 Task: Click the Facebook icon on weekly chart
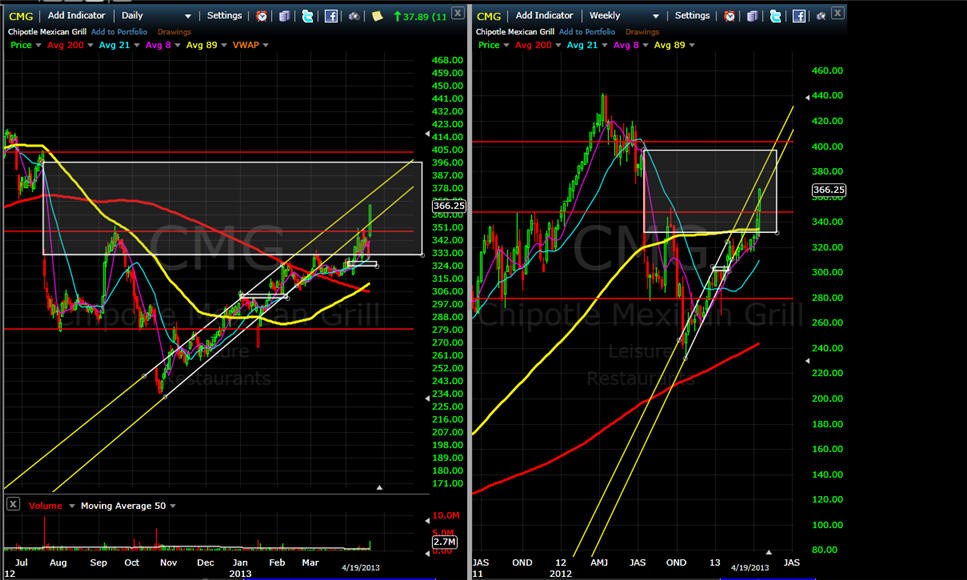point(799,16)
